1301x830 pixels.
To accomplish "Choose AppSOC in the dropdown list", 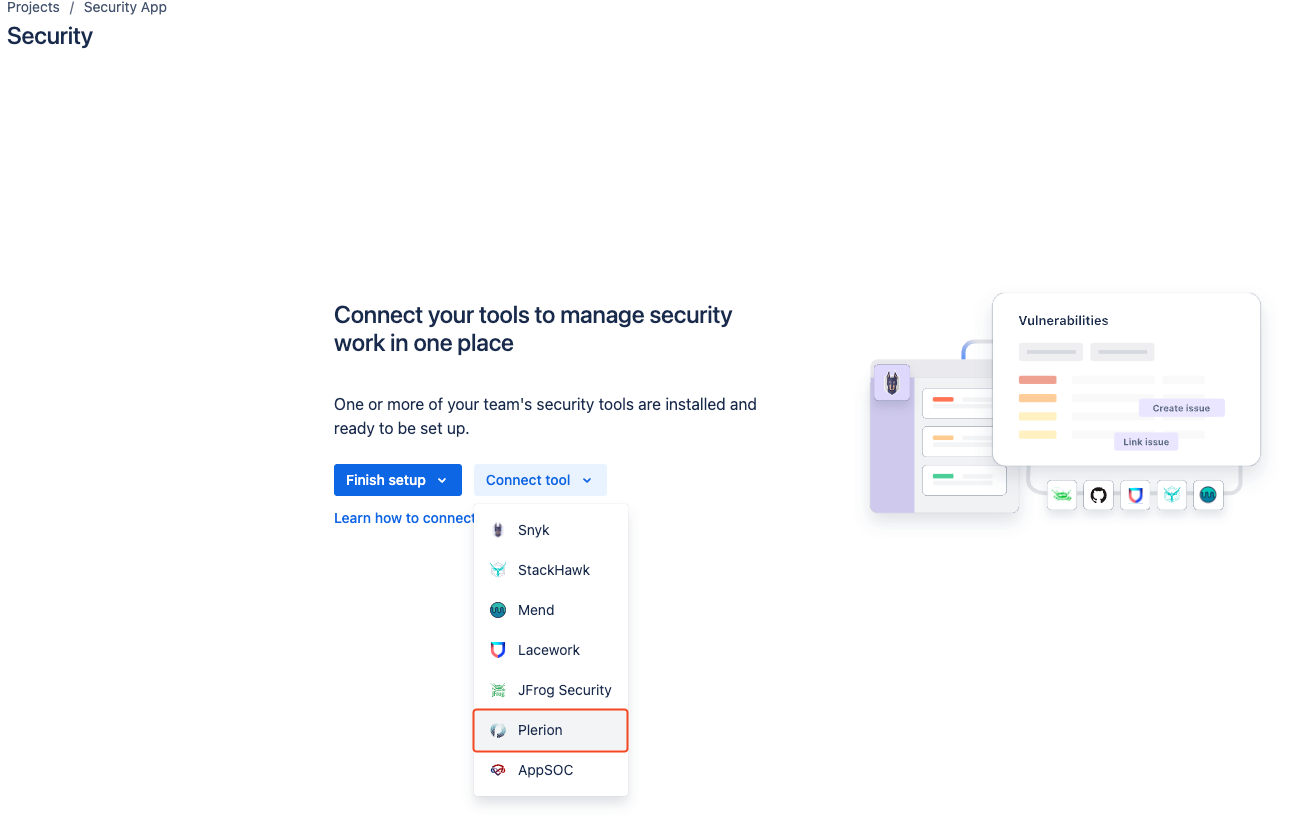I will [x=551, y=770].
